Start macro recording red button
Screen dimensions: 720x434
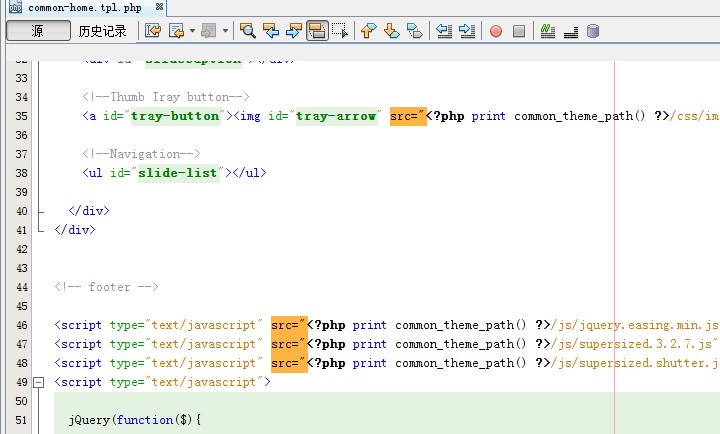click(496, 31)
